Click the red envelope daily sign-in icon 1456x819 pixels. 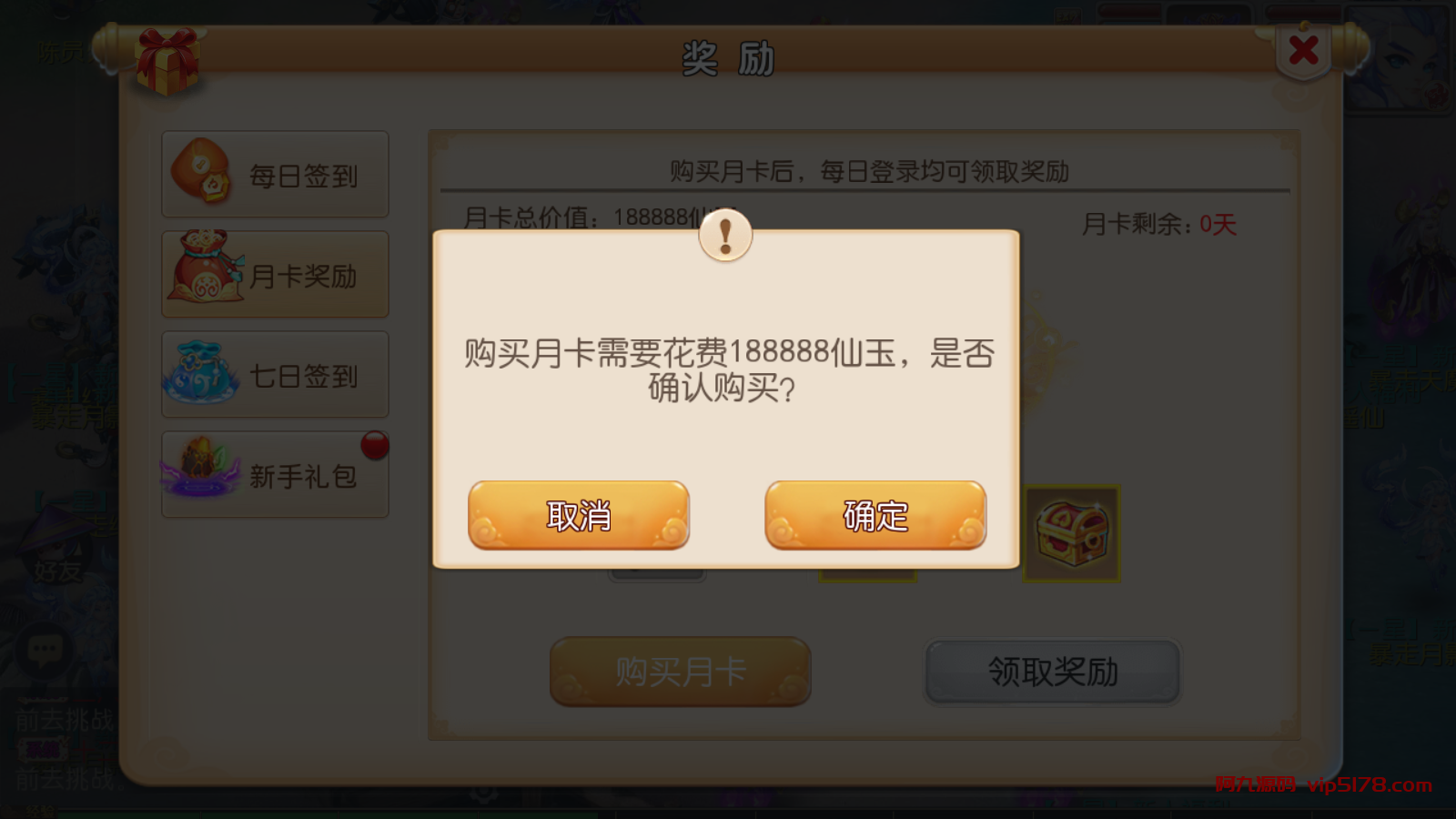202,171
